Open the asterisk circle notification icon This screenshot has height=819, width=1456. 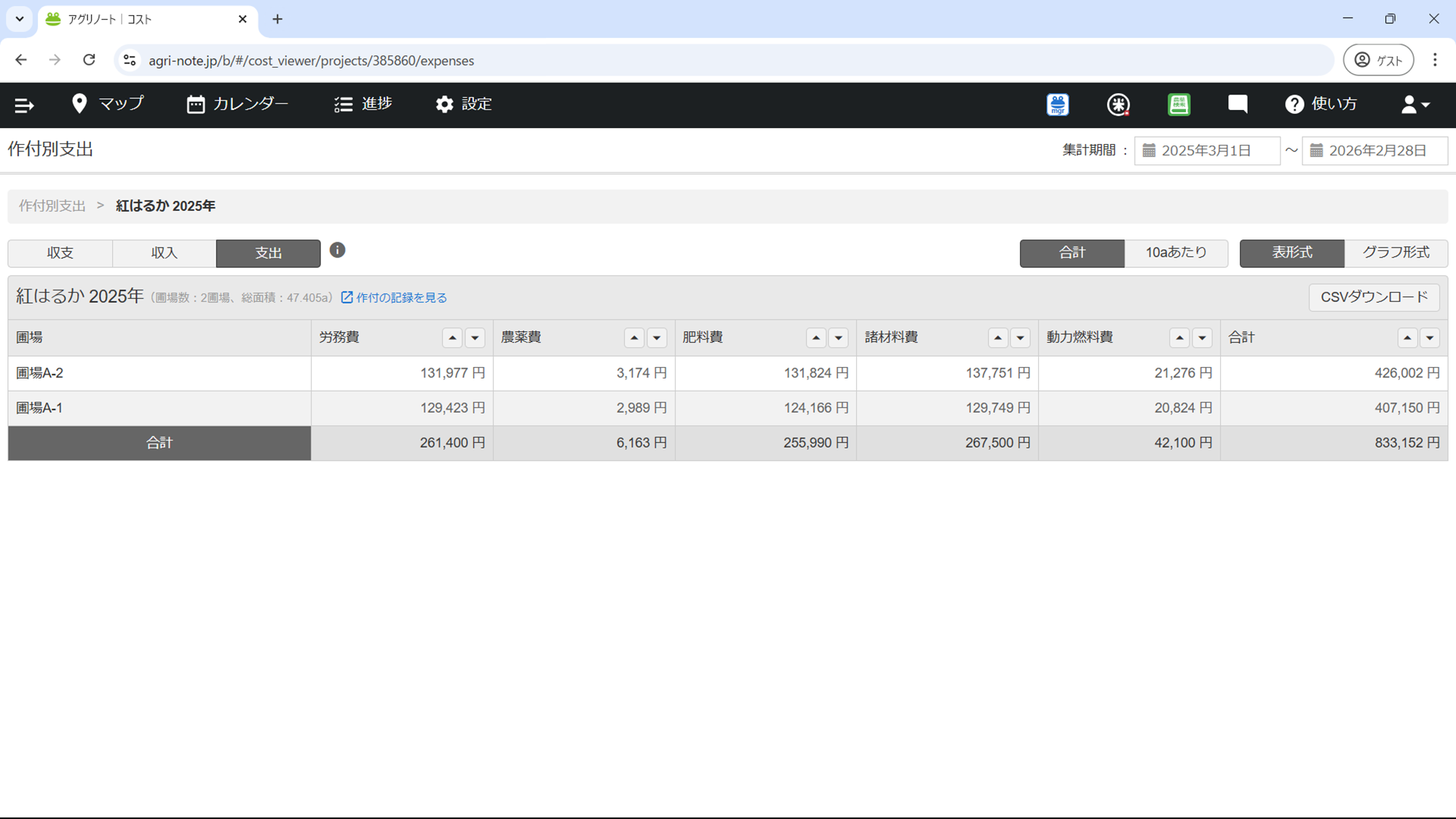tap(1118, 105)
